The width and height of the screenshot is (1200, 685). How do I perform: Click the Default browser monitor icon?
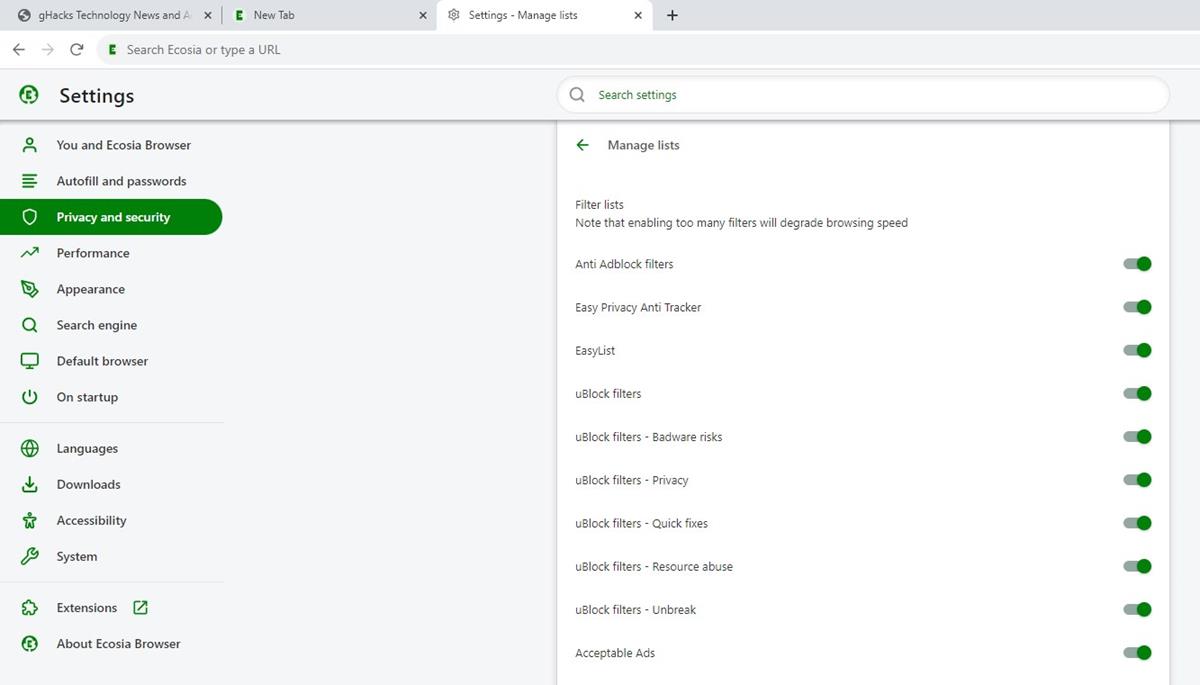pos(31,361)
